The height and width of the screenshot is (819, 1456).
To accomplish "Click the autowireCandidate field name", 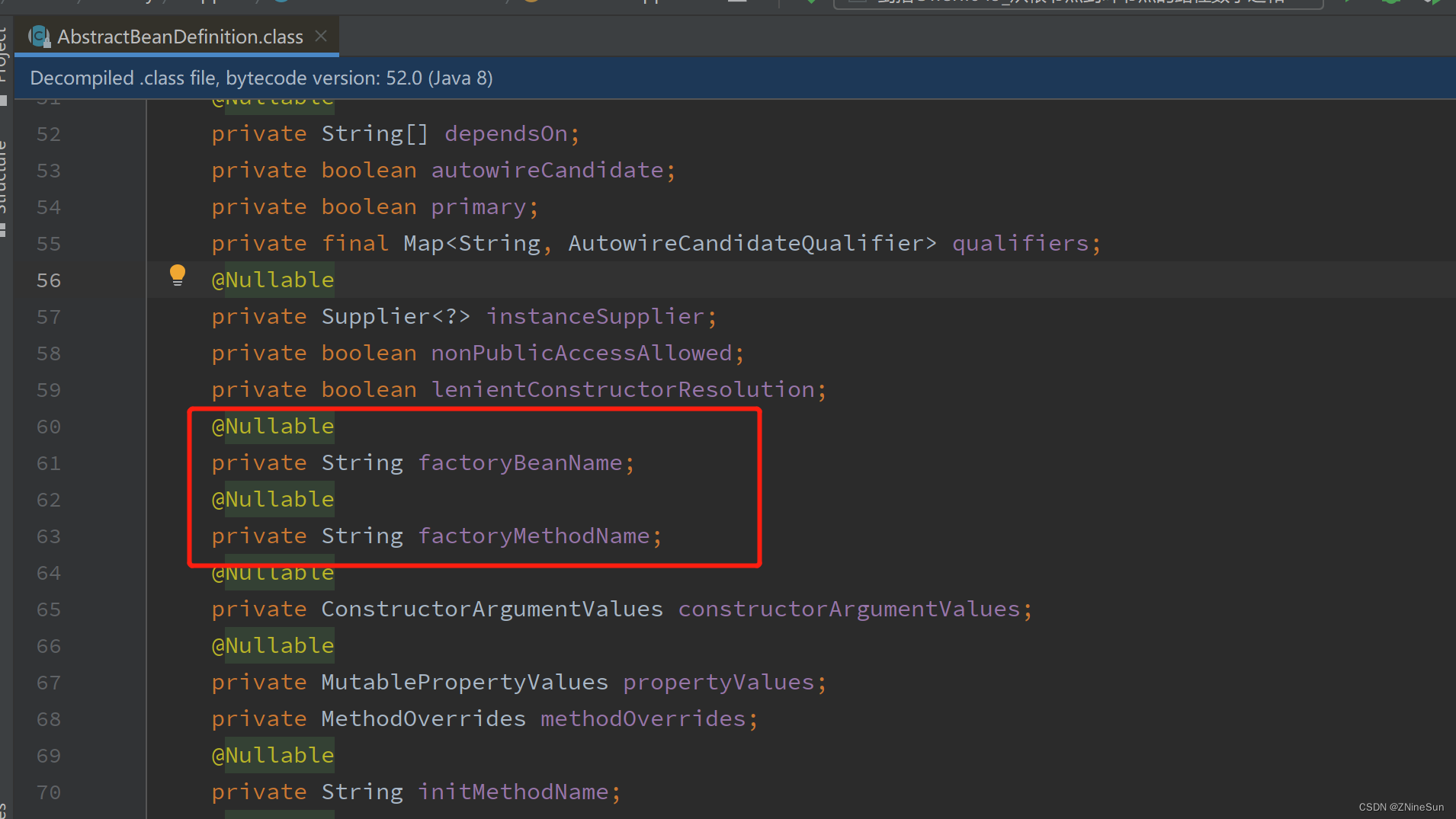I will tap(547, 171).
